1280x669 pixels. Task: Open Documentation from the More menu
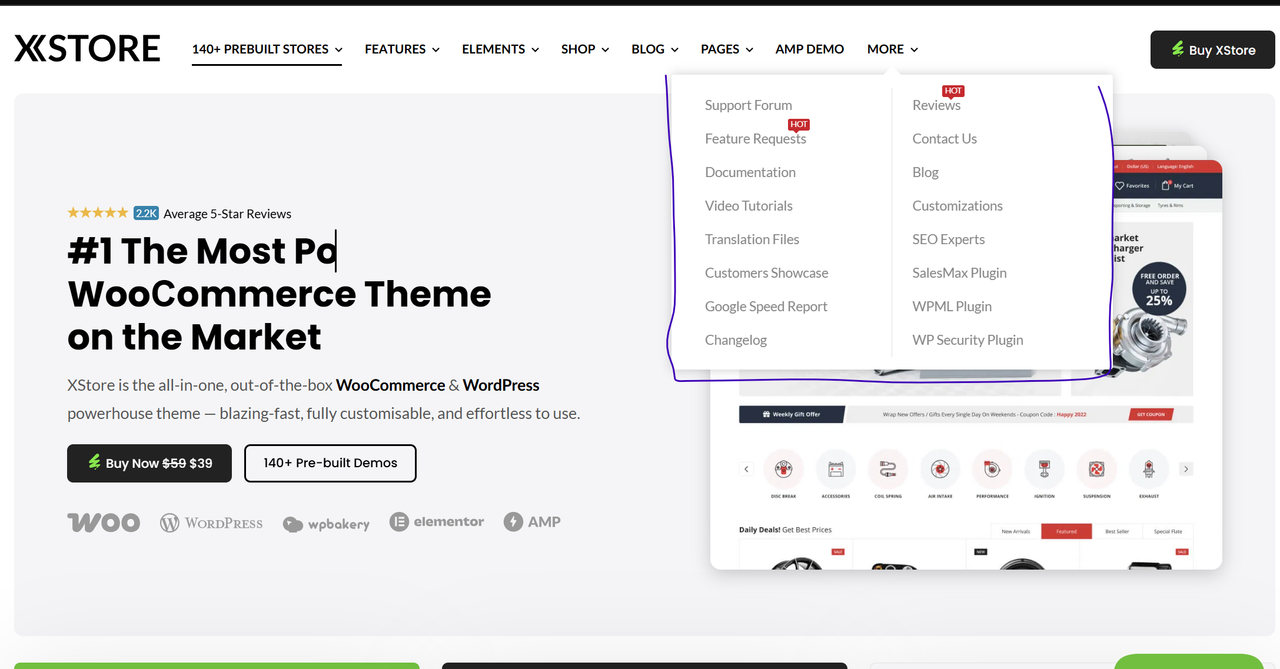750,172
